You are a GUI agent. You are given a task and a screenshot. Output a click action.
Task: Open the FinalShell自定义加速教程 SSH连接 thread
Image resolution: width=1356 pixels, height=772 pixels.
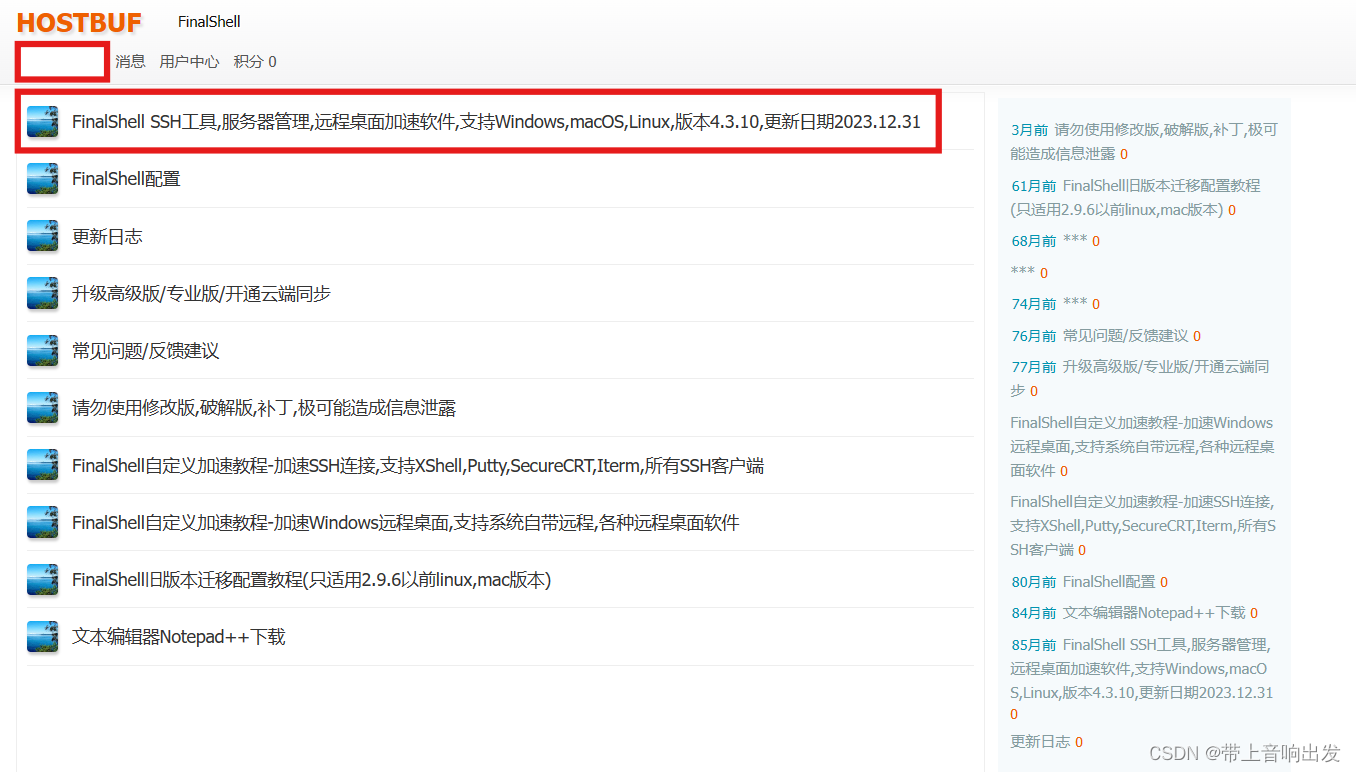pyautogui.click(x=418, y=465)
